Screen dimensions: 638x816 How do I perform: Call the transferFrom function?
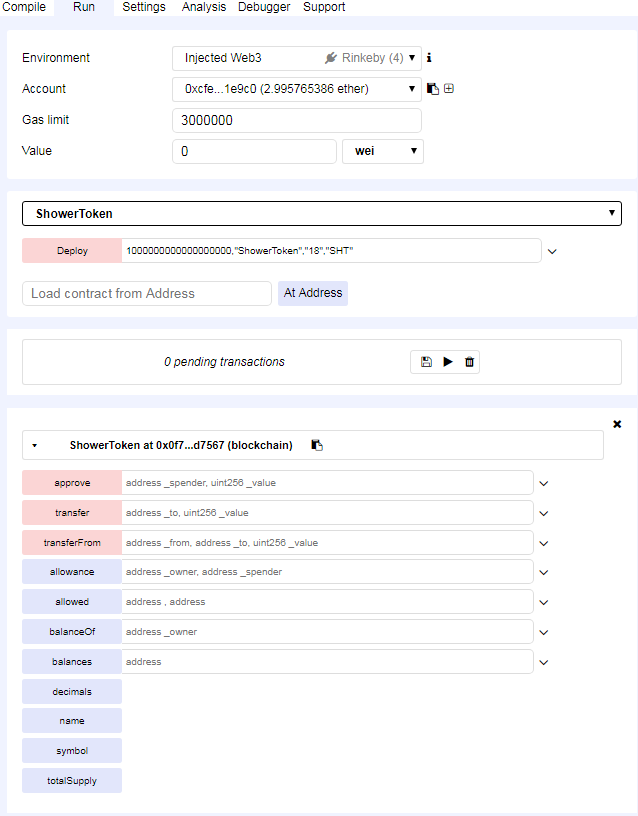point(72,543)
